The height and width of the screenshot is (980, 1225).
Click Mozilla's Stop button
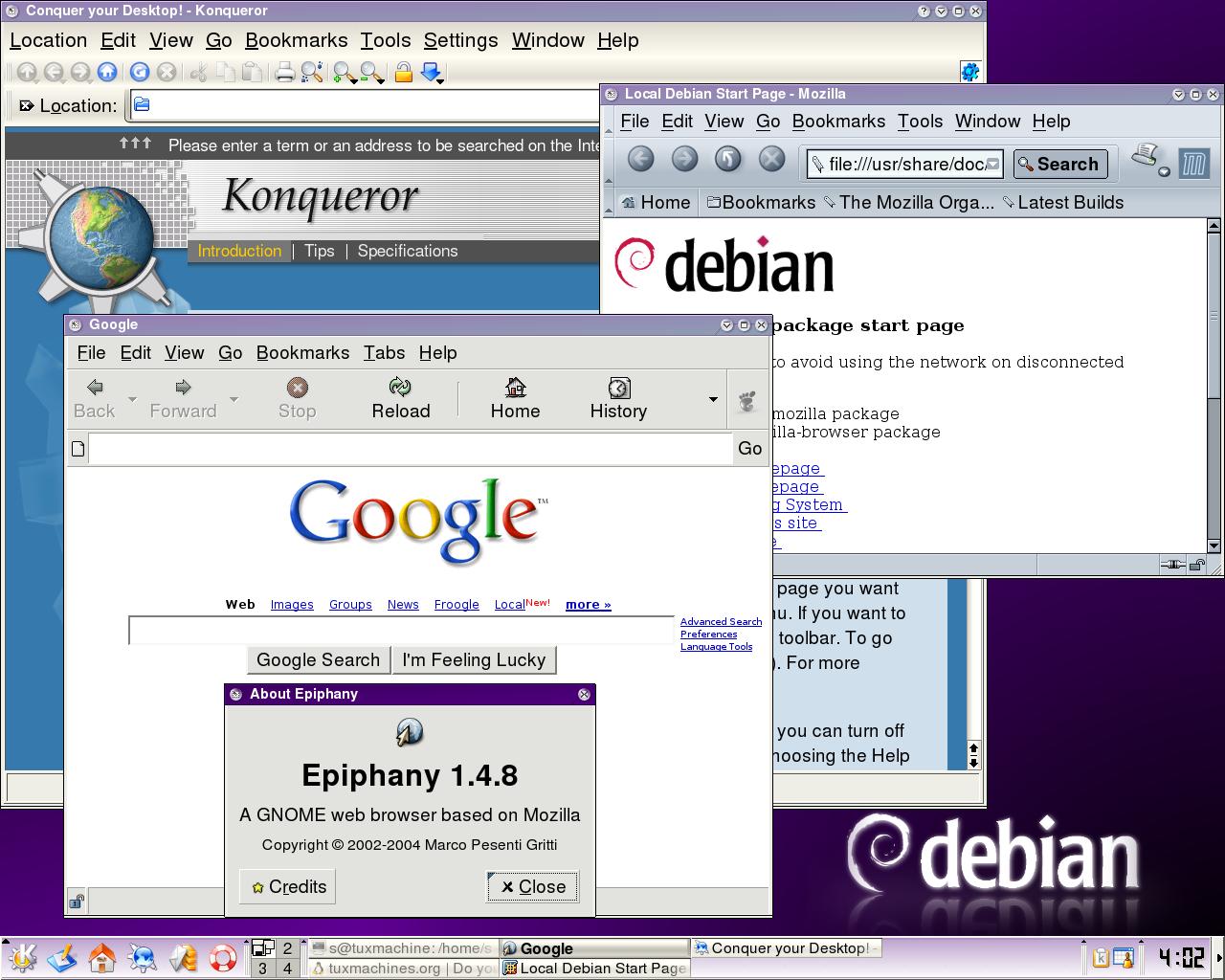pos(772,160)
